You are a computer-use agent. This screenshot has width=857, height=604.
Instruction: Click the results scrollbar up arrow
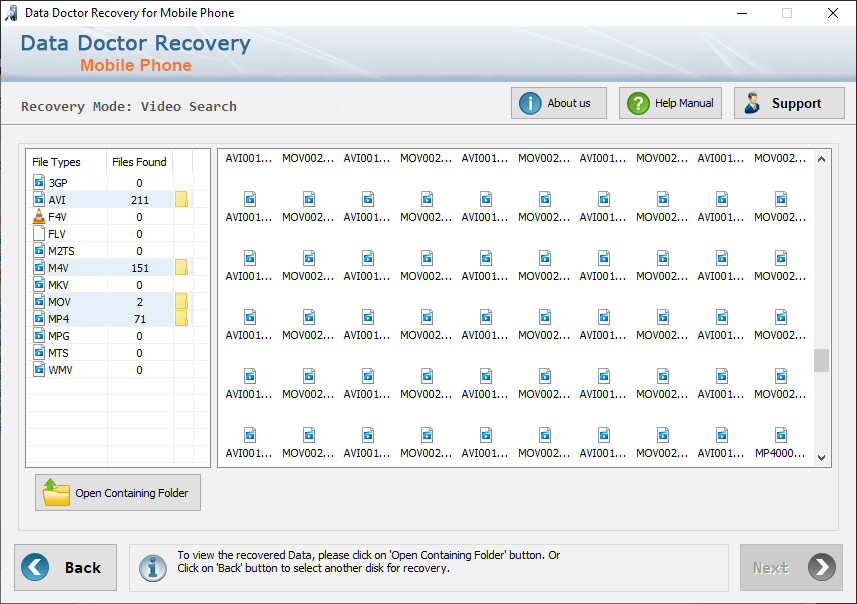[x=821, y=160]
